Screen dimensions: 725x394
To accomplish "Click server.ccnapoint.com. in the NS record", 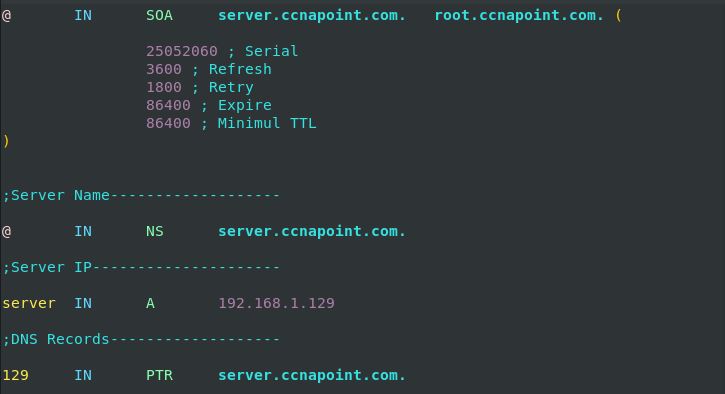I will coord(312,231).
